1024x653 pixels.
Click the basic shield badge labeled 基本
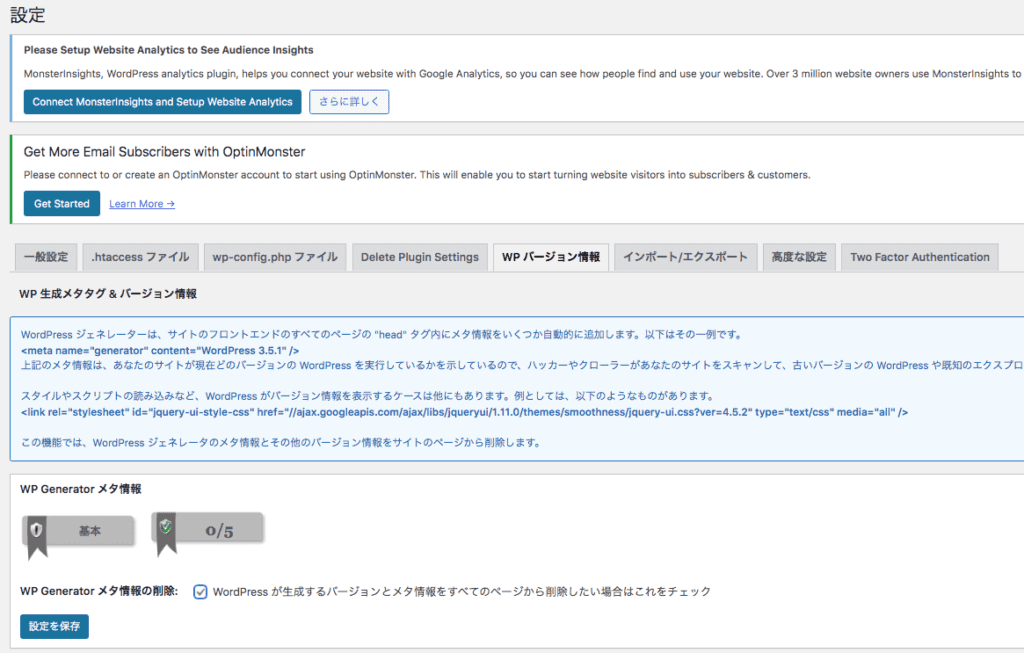click(78, 535)
